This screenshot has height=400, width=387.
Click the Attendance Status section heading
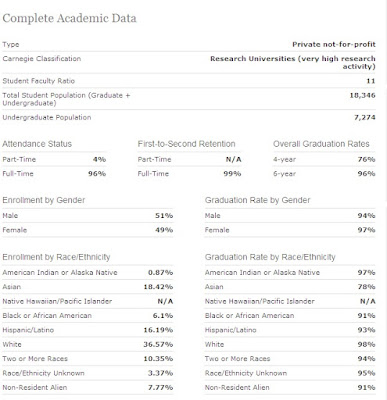click(37, 144)
